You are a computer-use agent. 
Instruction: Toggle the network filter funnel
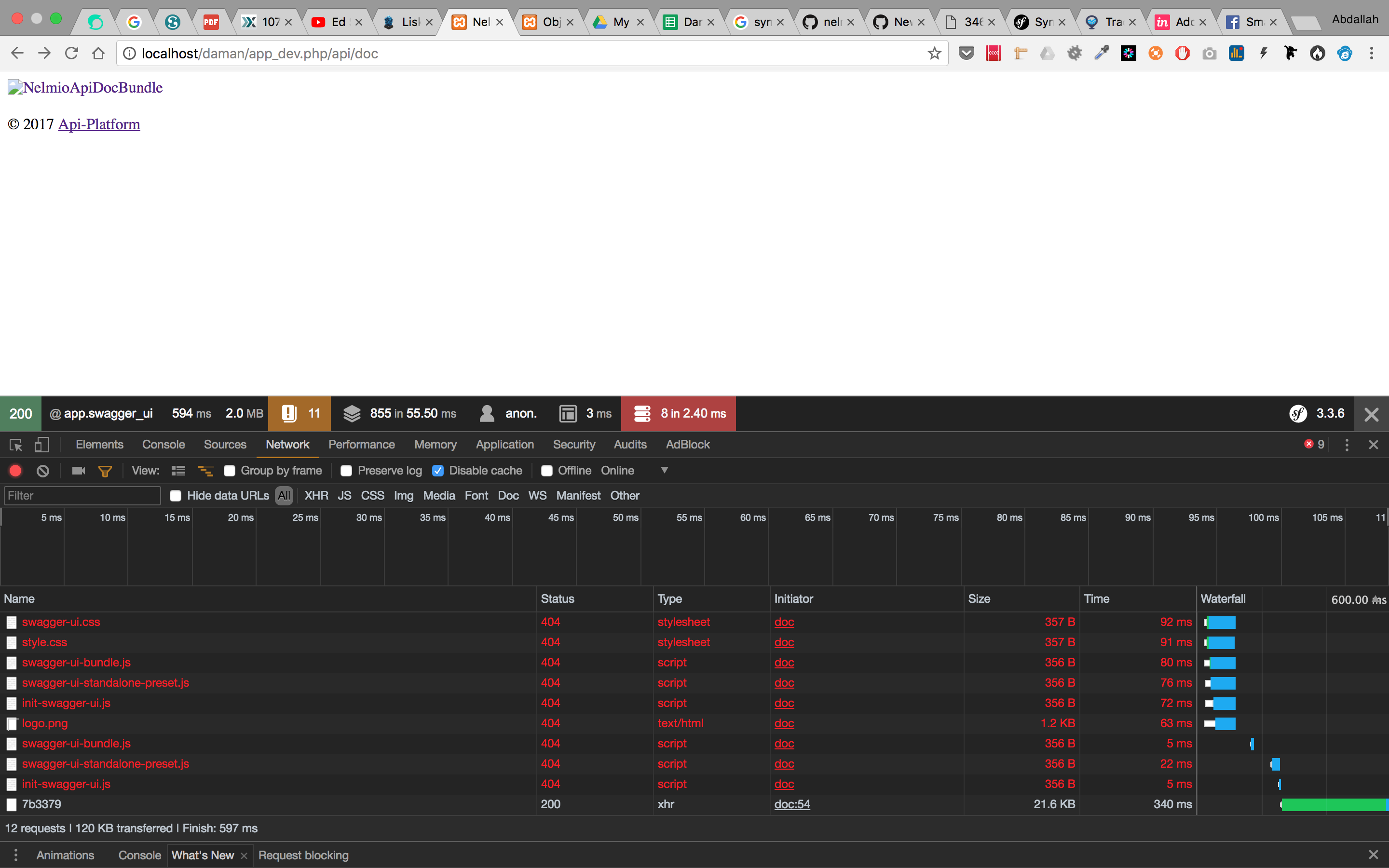tap(105, 471)
